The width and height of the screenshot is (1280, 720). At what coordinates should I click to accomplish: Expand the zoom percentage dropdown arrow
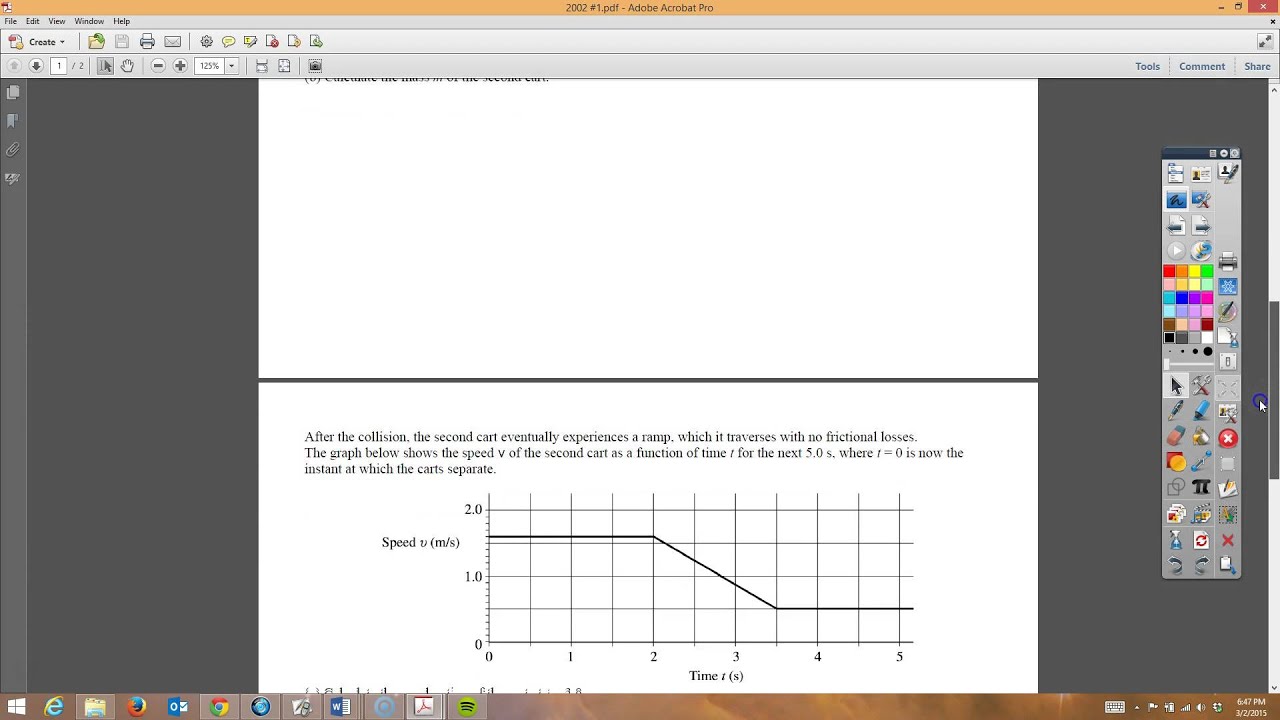(x=232, y=66)
